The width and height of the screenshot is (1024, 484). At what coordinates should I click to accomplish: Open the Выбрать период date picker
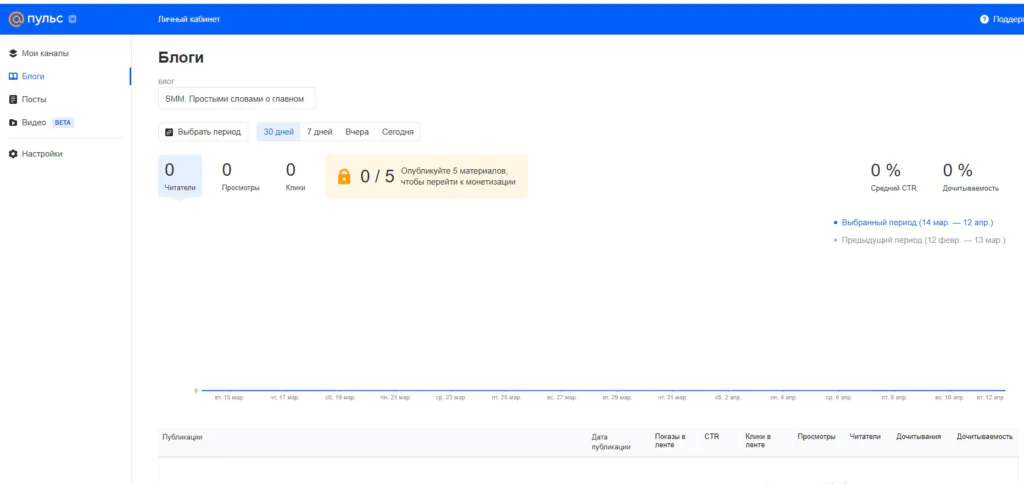[x=203, y=132]
